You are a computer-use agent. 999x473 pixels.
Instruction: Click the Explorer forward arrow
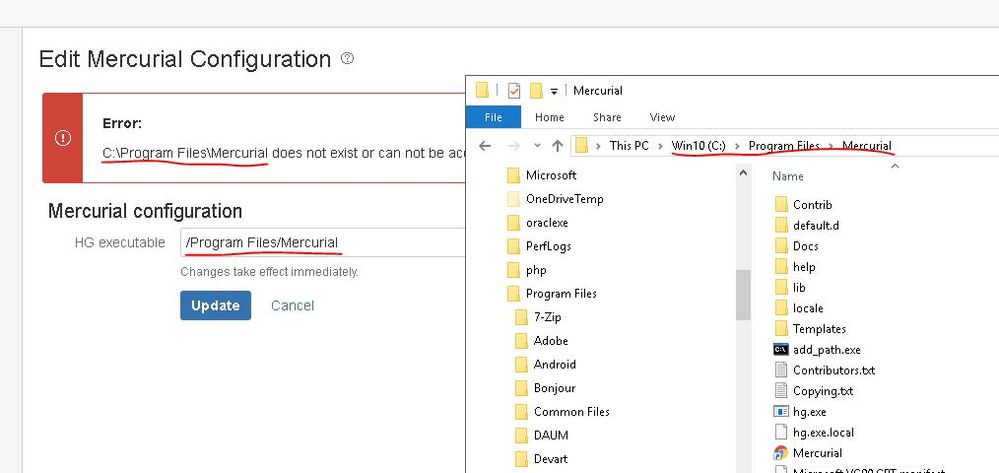[x=514, y=146]
